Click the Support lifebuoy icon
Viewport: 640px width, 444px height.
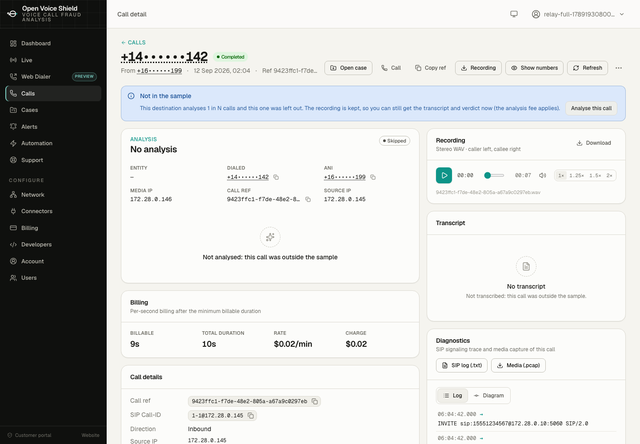pyautogui.click(x=13, y=160)
